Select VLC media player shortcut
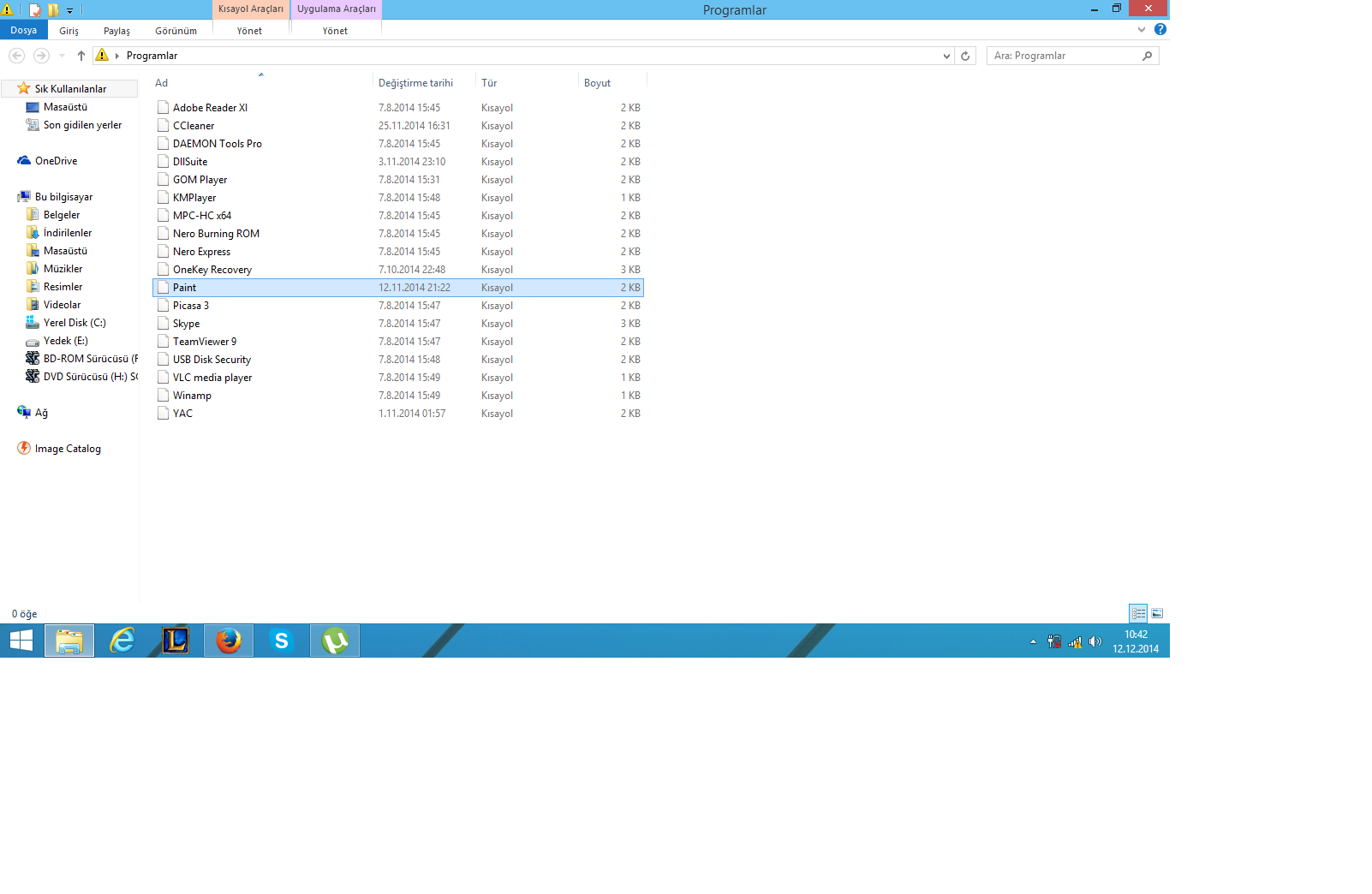The image size is (1372, 894). point(398,378)
